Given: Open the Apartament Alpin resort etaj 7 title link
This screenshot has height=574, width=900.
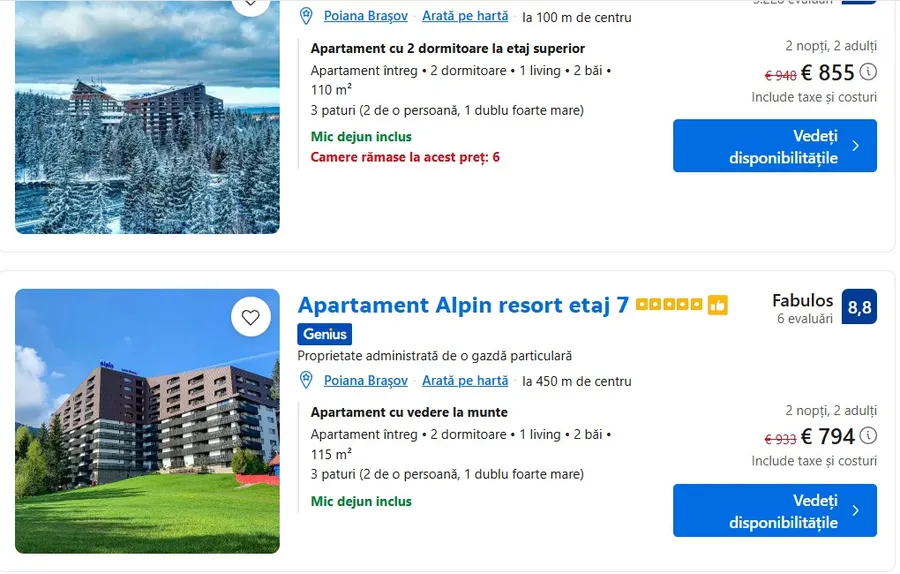Looking at the screenshot, I should click(463, 305).
